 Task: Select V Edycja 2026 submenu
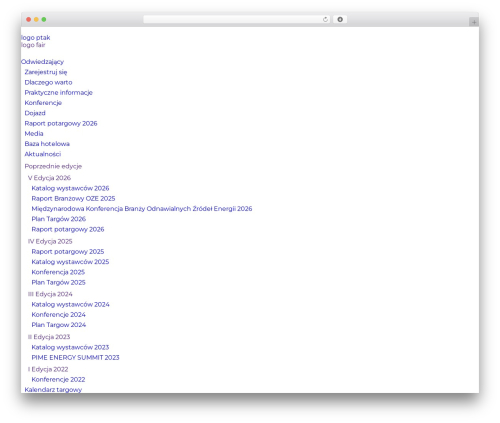point(49,178)
